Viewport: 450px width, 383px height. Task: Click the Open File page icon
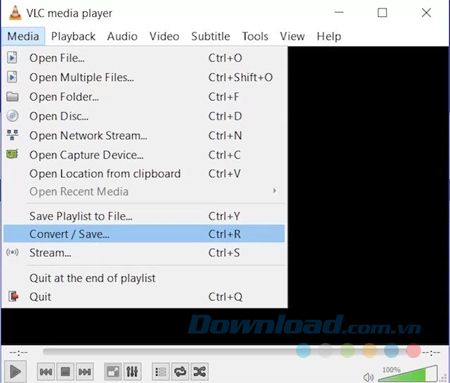pyautogui.click(x=12, y=58)
